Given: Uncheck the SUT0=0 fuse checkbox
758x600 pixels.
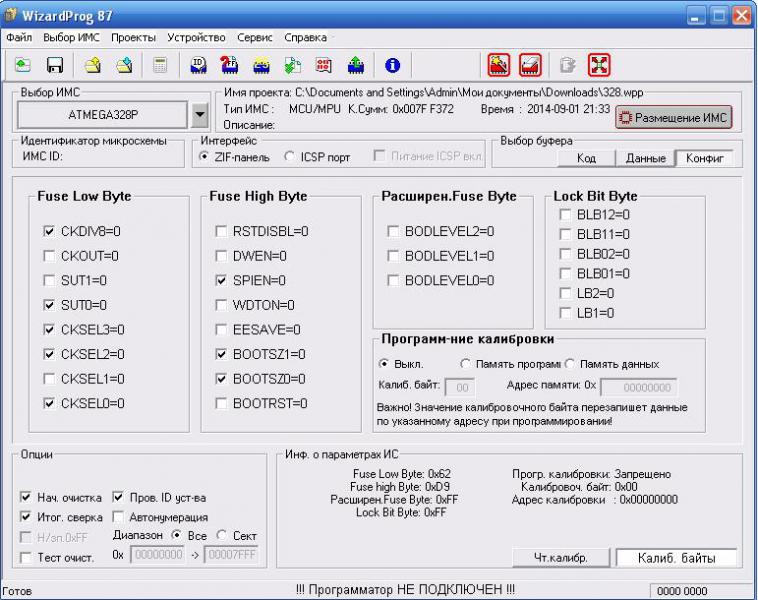Looking at the screenshot, I should (x=49, y=305).
